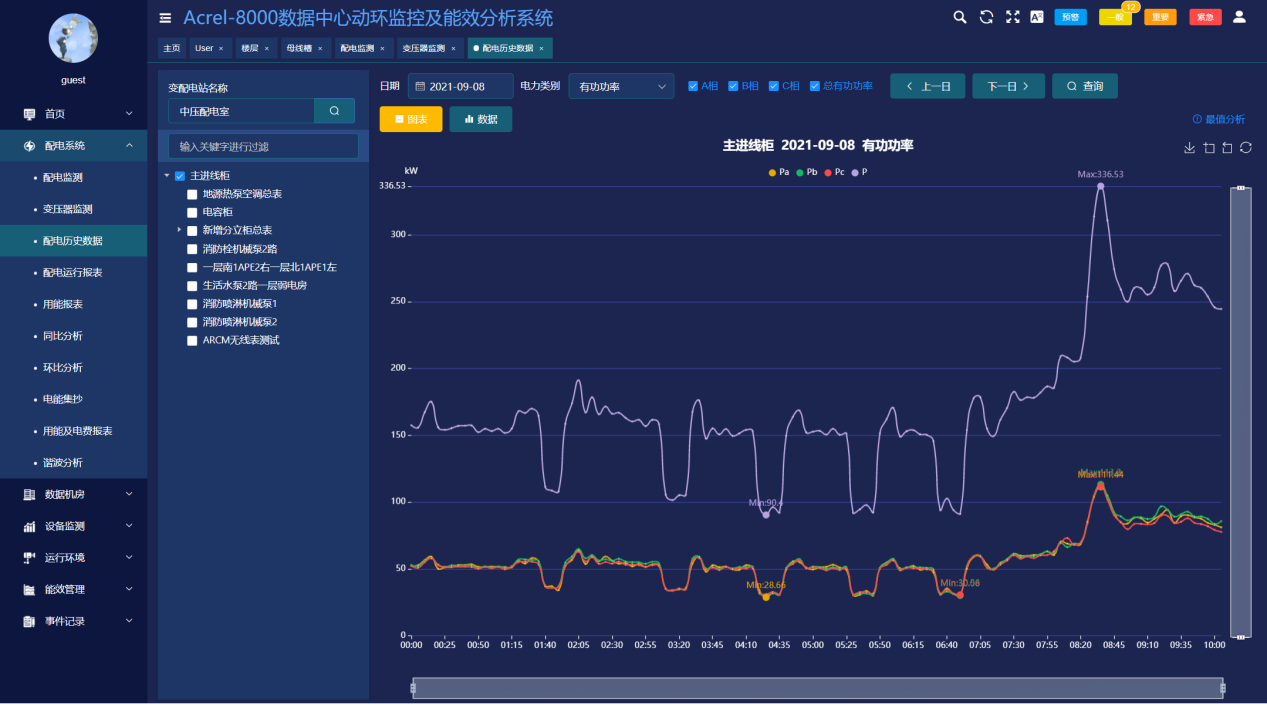Activate the chart zoom selection tool
Screen dimensions: 1267x705
pos(1208,147)
